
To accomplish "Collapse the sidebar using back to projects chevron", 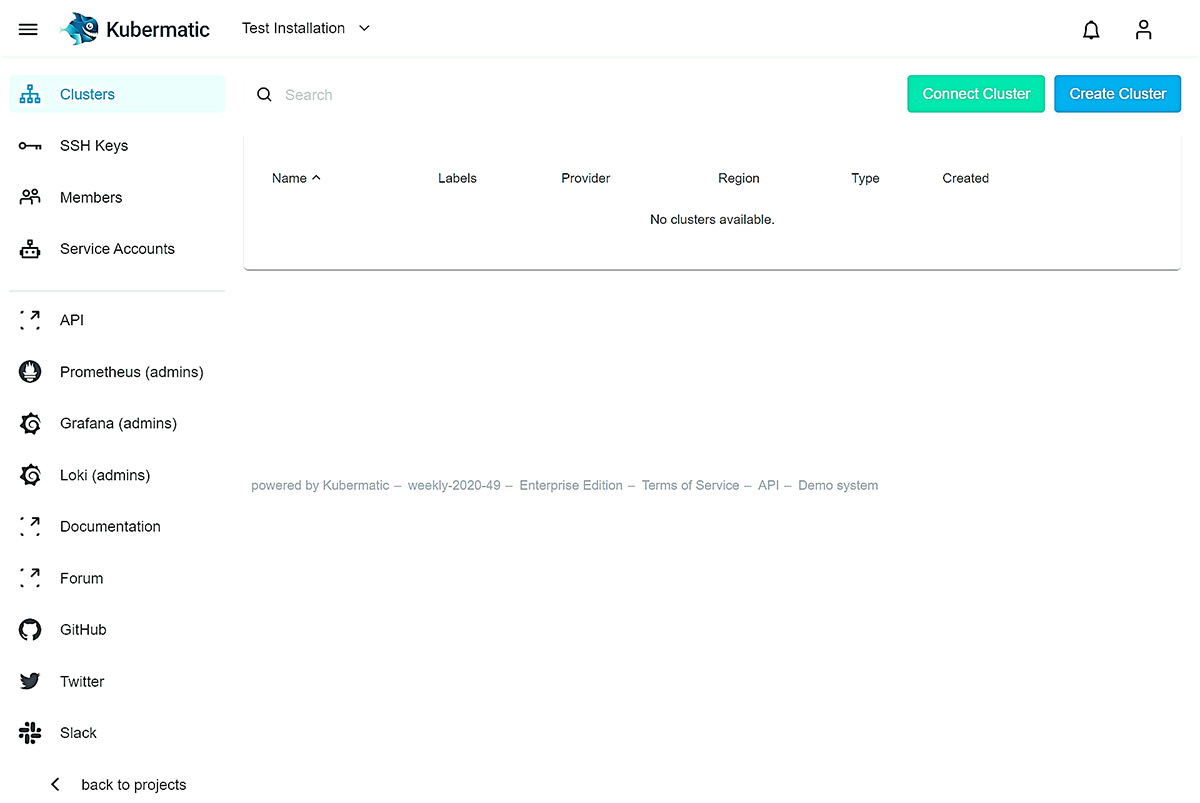I will 55,784.
